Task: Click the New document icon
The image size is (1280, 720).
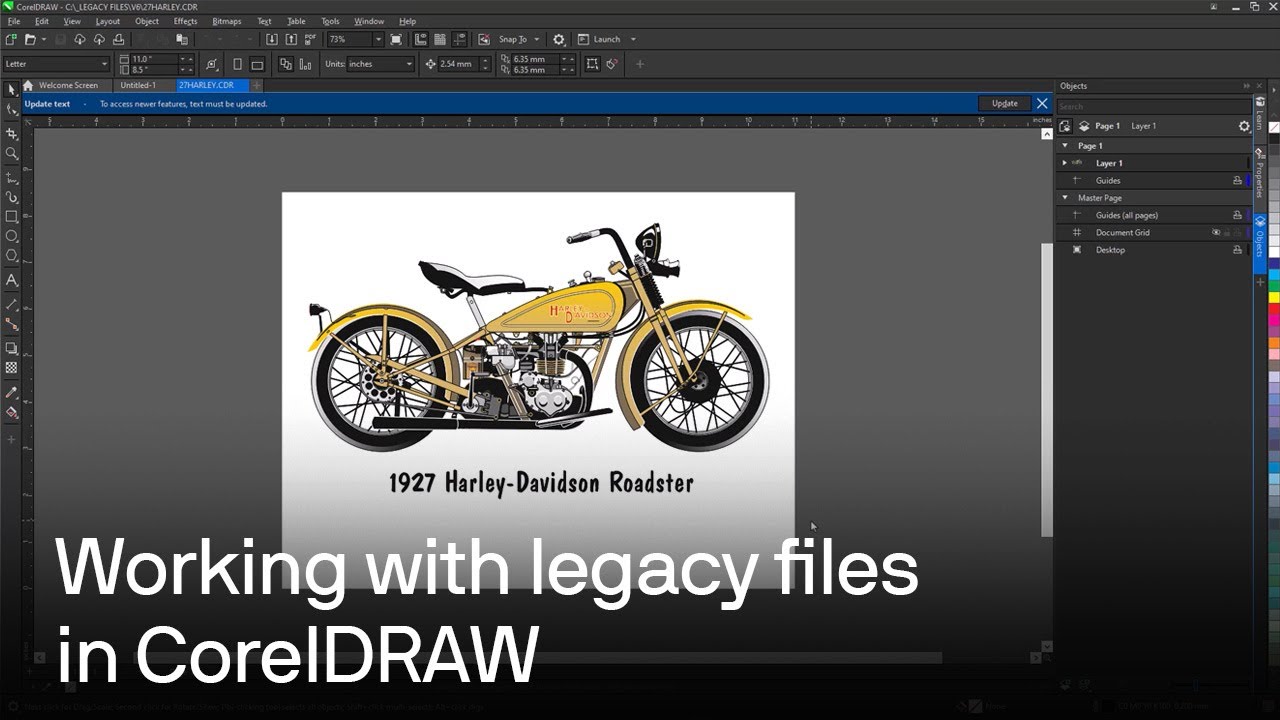Action: [x=10, y=39]
